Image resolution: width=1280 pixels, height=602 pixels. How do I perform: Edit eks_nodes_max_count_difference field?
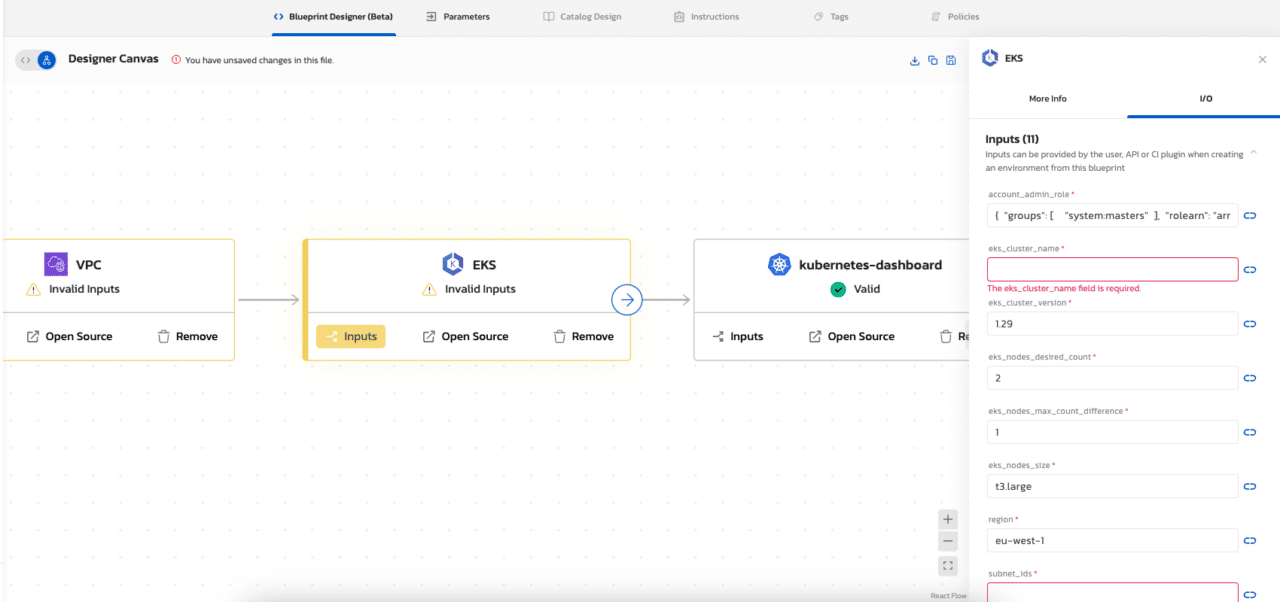pos(1112,432)
